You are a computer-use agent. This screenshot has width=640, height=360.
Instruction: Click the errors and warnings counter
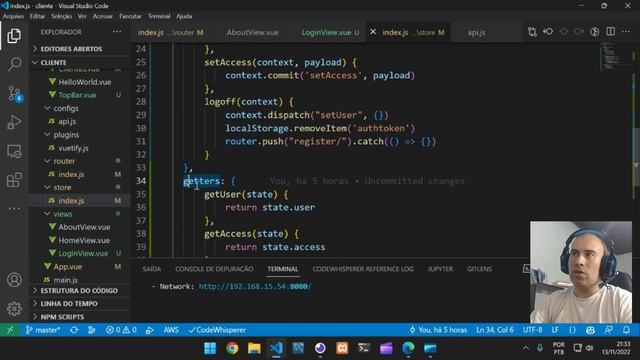(121, 330)
